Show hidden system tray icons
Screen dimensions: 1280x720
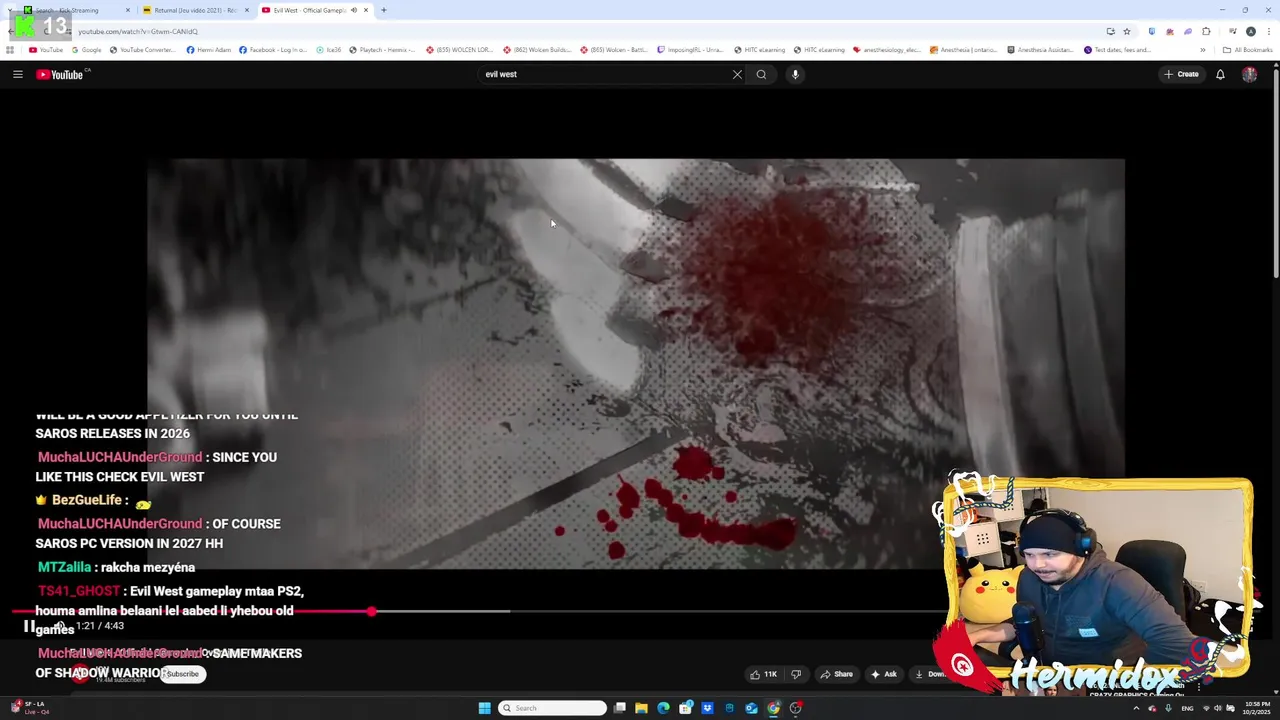pyautogui.click(x=1136, y=708)
